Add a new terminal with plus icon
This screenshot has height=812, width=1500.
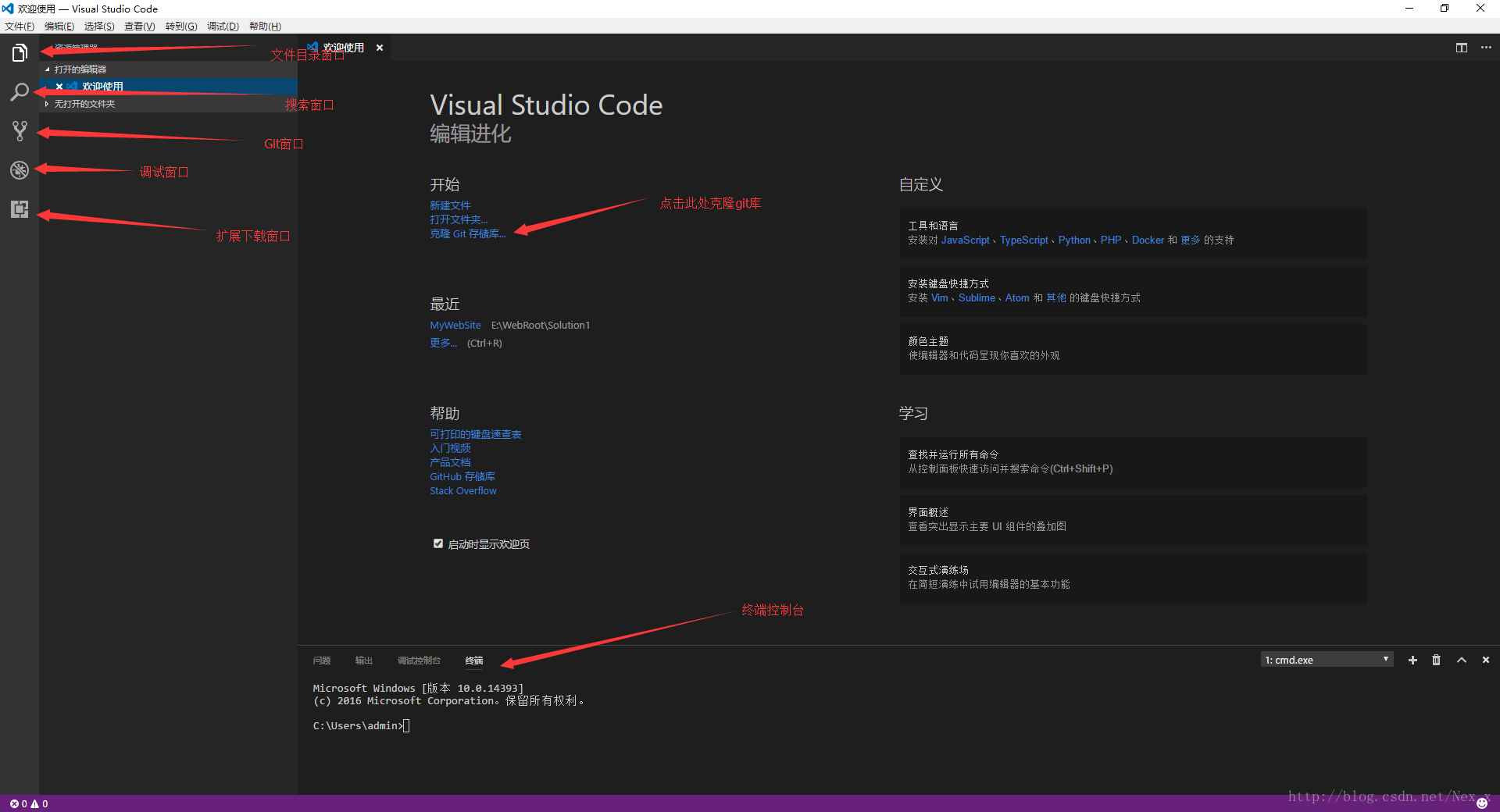pos(1412,661)
